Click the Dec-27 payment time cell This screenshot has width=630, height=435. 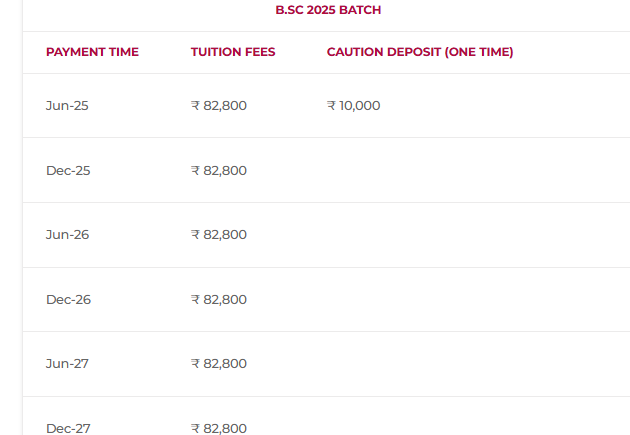click(x=68, y=428)
